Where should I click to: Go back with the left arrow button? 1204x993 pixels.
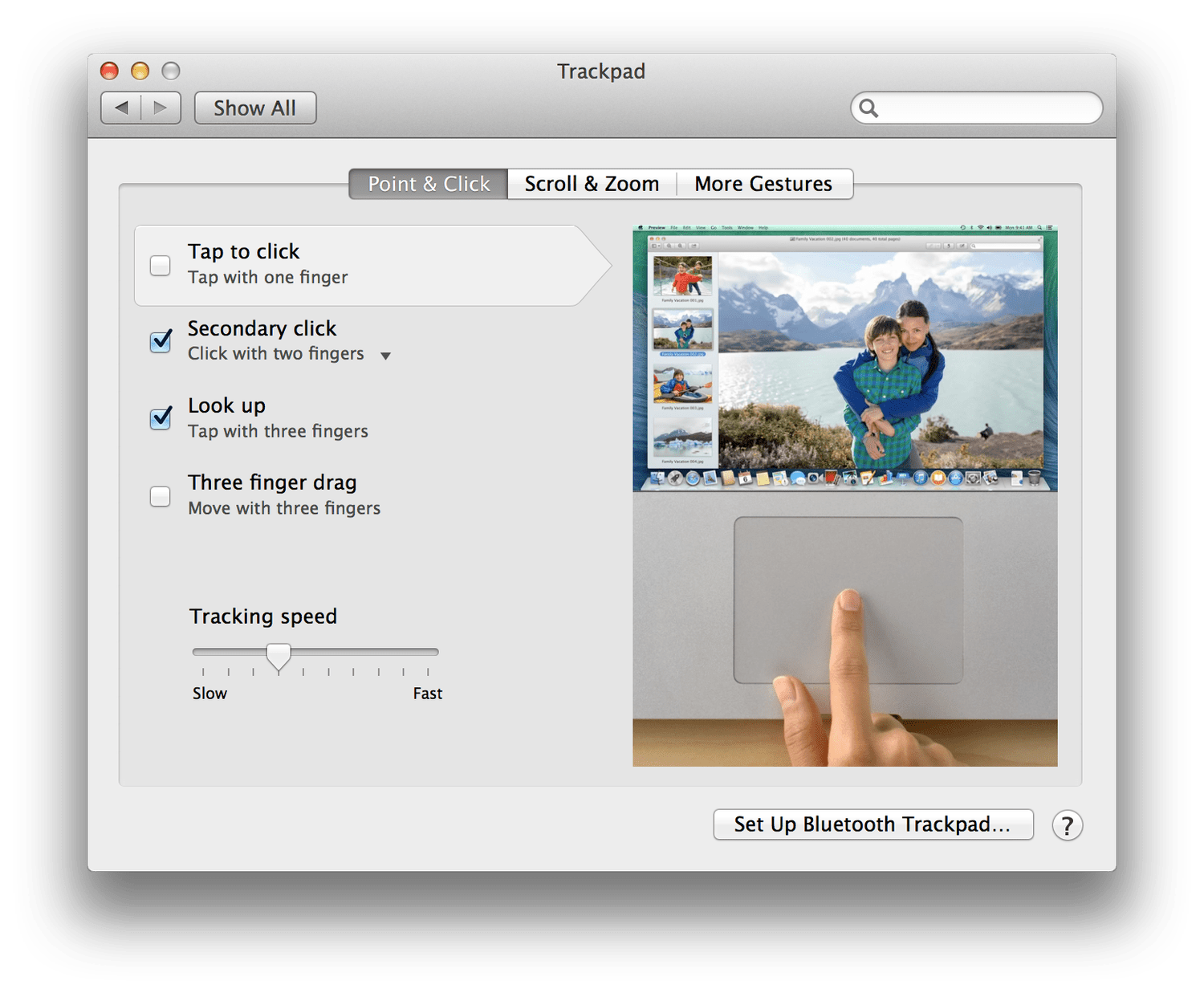tap(121, 108)
